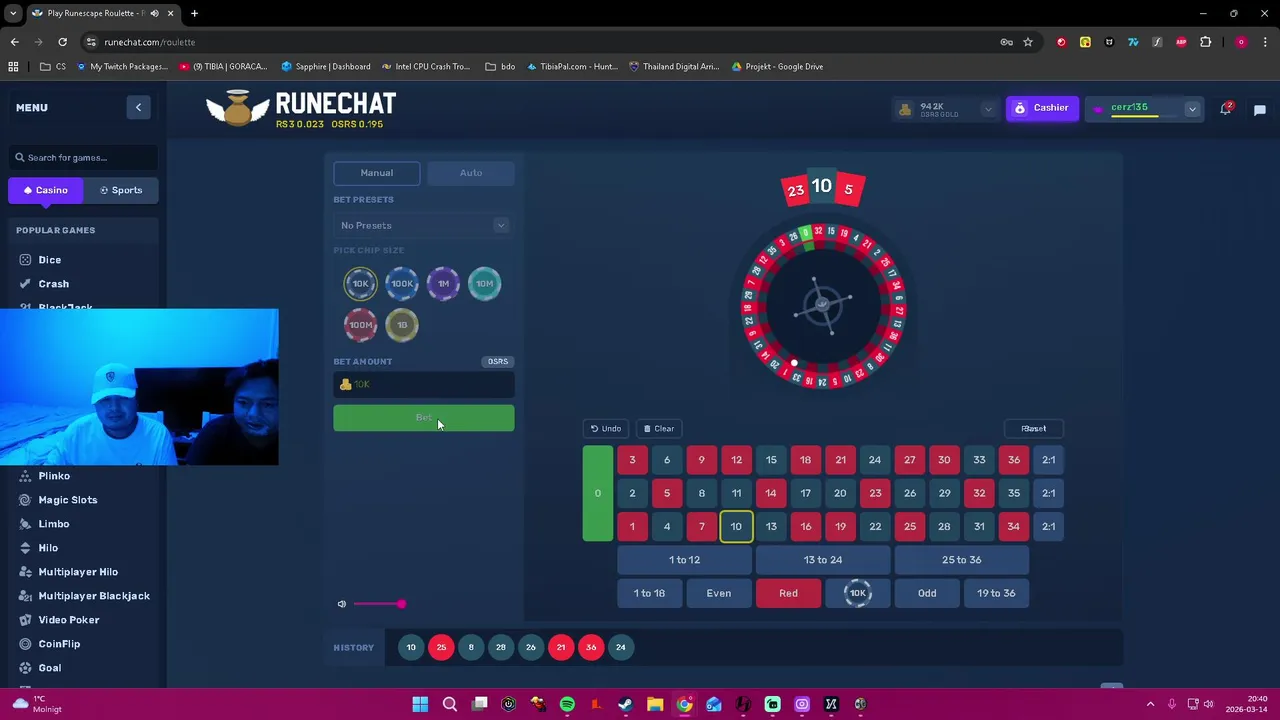This screenshot has width=1280, height=720.
Task: Select the 10M chip
Action: [x=484, y=284]
